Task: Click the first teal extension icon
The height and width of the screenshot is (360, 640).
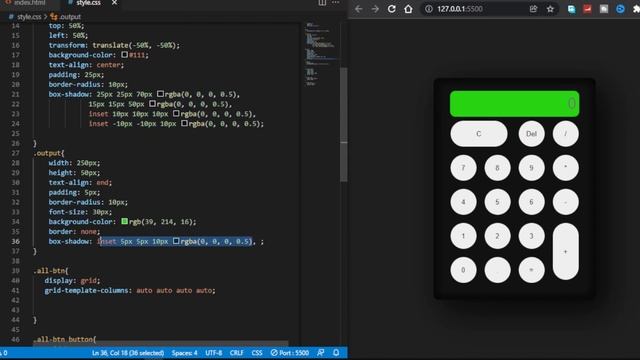Action: pyautogui.click(x=571, y=9)
